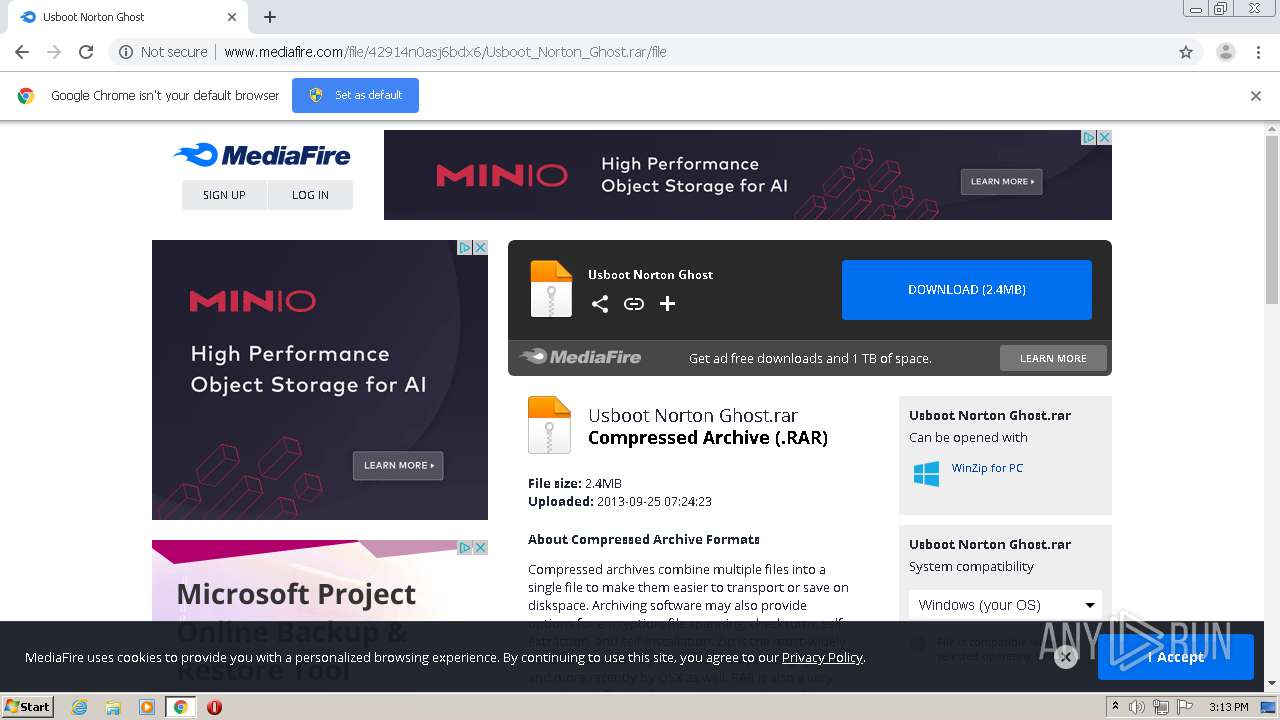Click the Uploaded date 2013-09-25 07:24:23
1280x720 pixels.
pyautogui.click(x=654, y=501)
